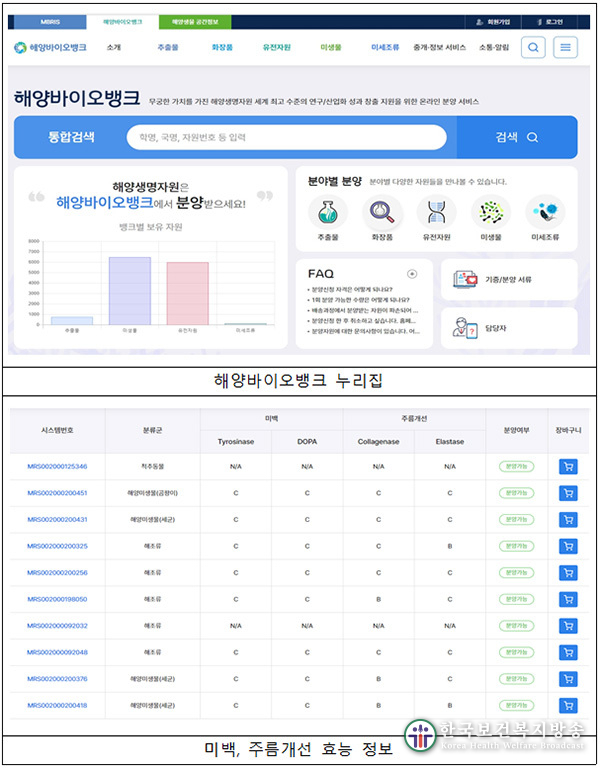Viewport: 600px width, 770px height.
Task: Click the 유전자원 bar in the chart
Action: [188, 293]
